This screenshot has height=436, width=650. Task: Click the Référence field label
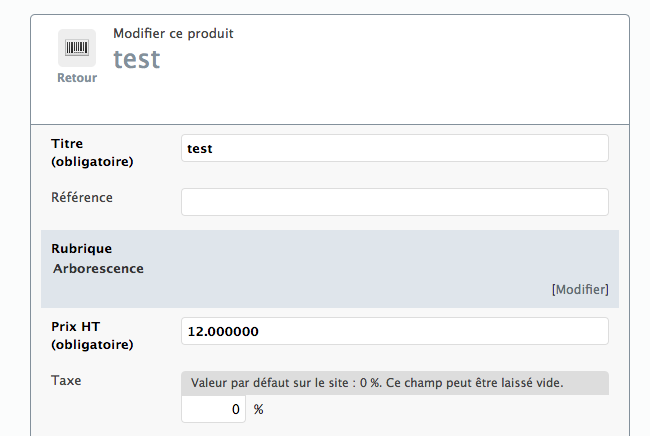tap(82, 197)
